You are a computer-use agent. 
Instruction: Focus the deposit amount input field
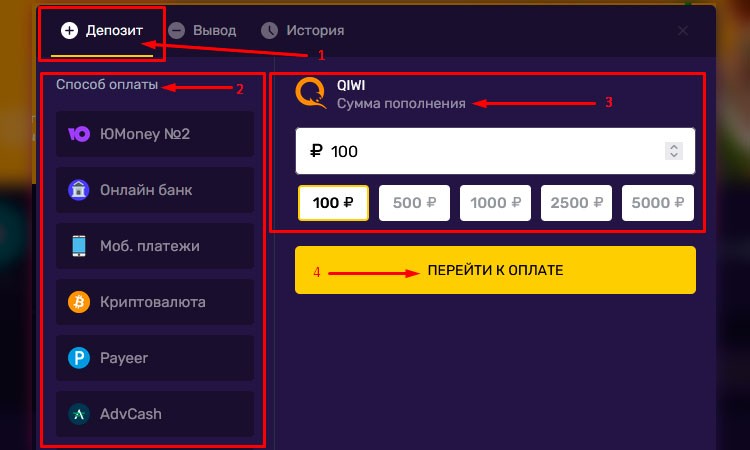(495, 151)
